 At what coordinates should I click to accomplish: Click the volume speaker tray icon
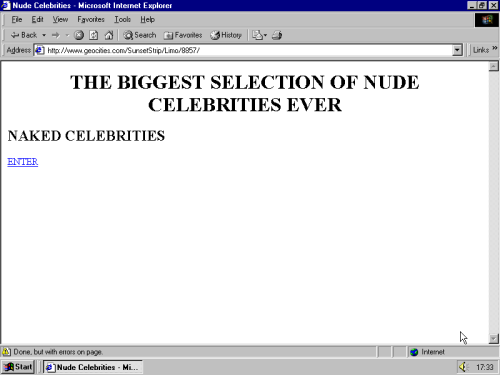[x=463, y=367]
